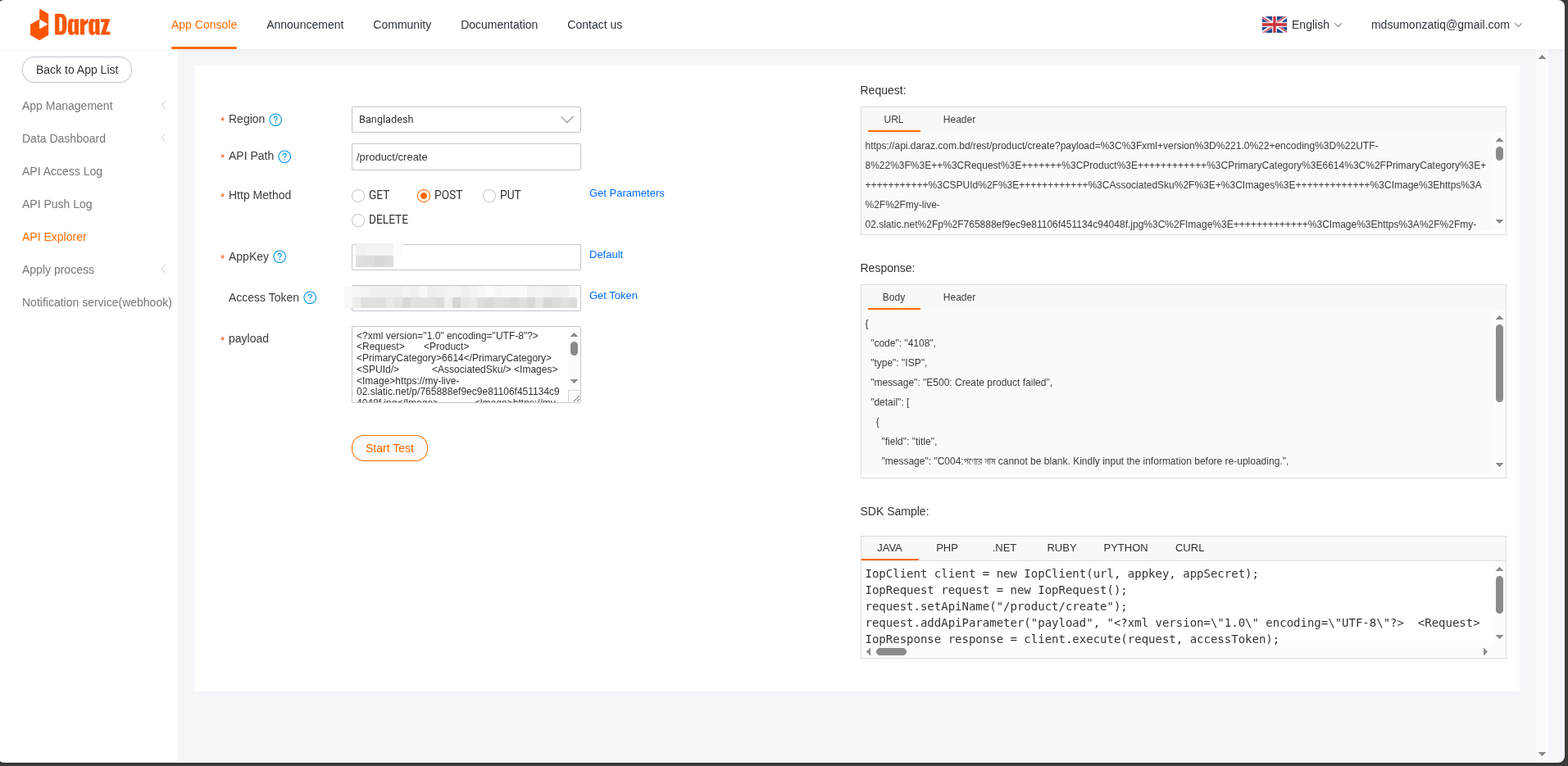Click the API Path input field
The image size is (1568, 766).
(466, 156)
